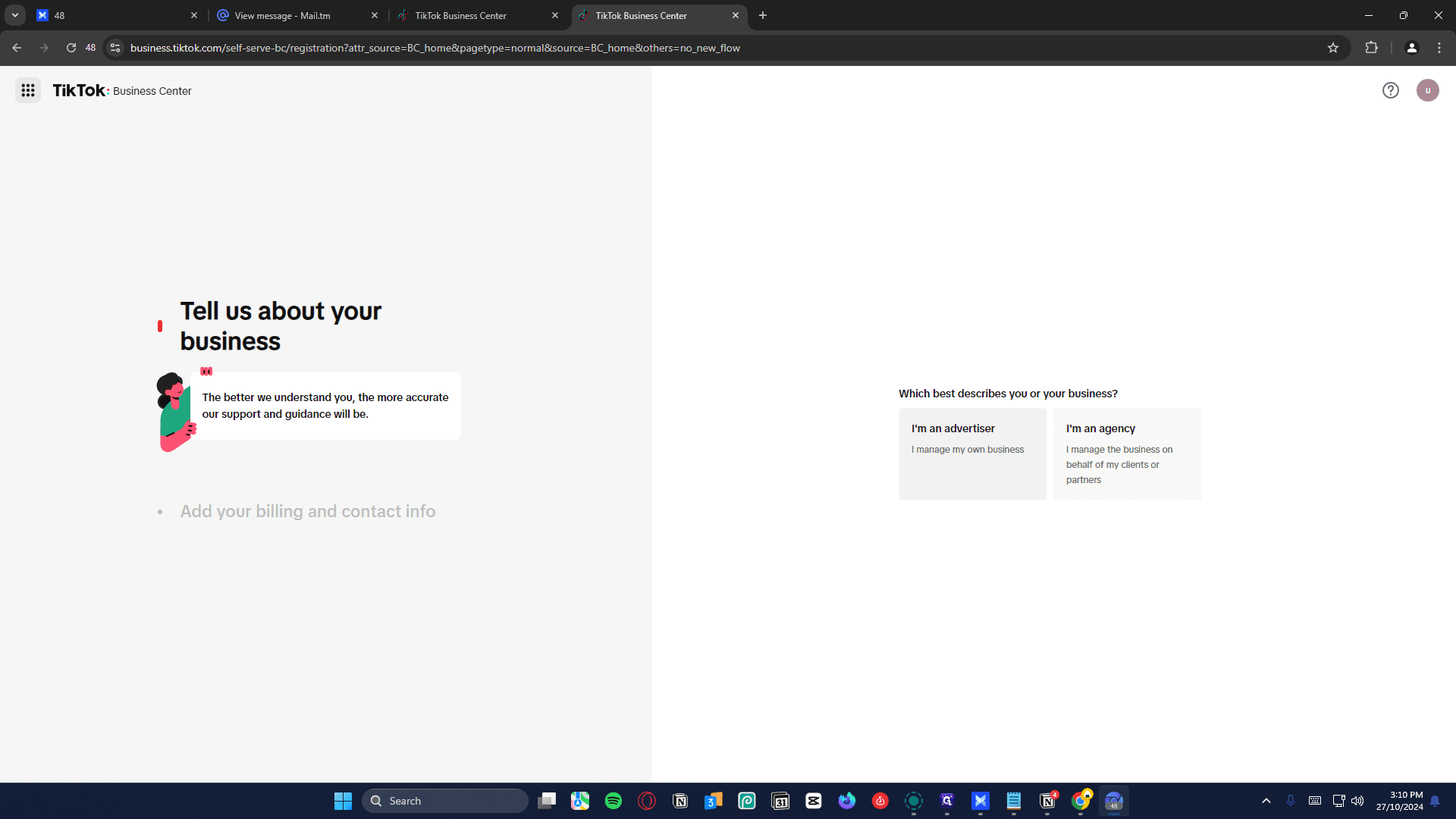
Task: Click the microphone tray icon
Action: [1291, 801]
